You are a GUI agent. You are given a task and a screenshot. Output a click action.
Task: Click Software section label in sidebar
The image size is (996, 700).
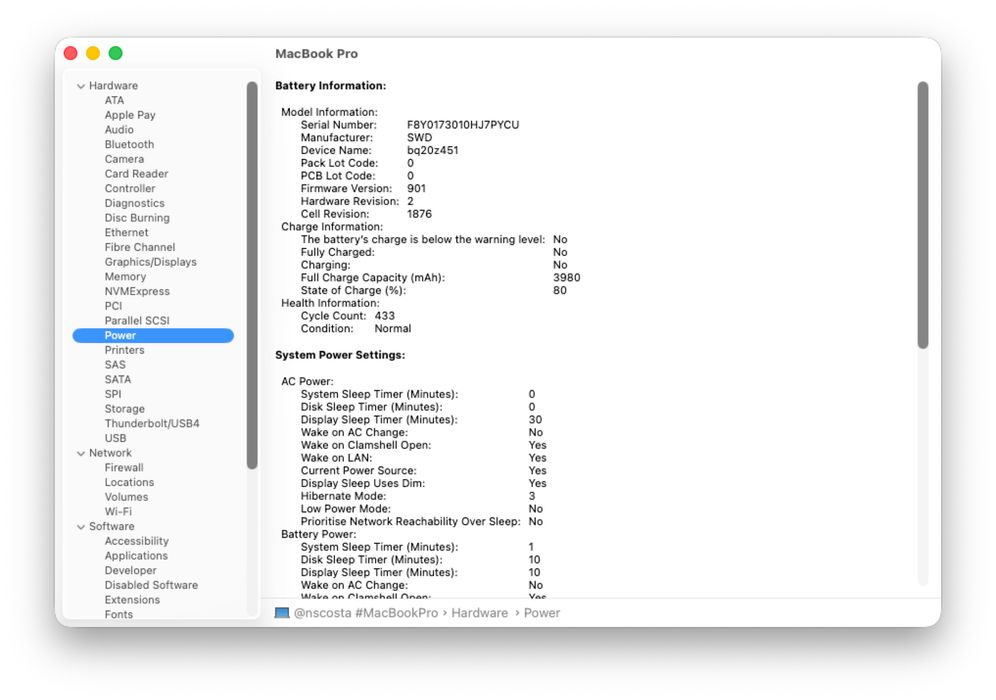pos(112,527)
